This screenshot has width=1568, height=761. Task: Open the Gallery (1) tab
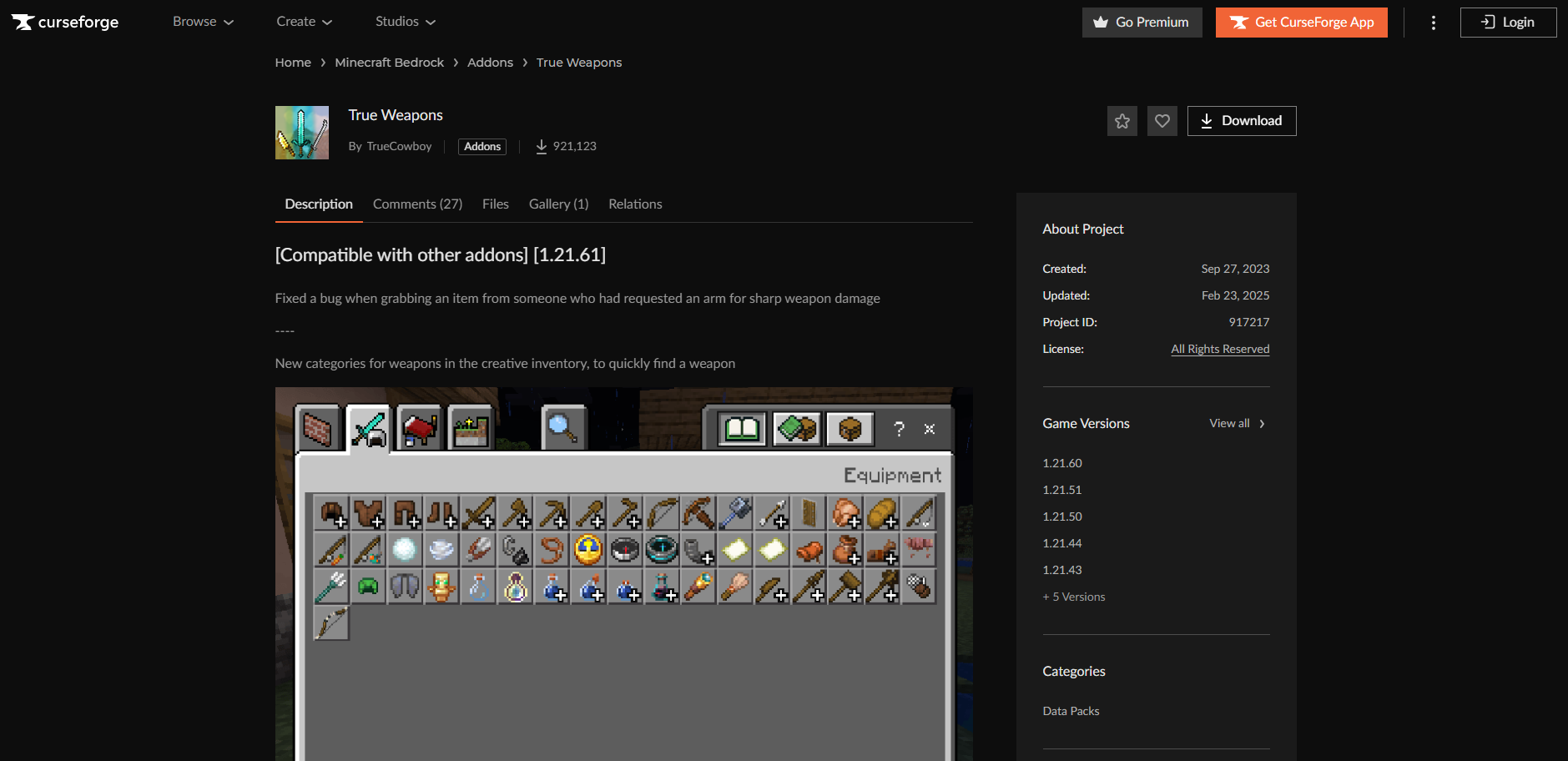[557, 204]
